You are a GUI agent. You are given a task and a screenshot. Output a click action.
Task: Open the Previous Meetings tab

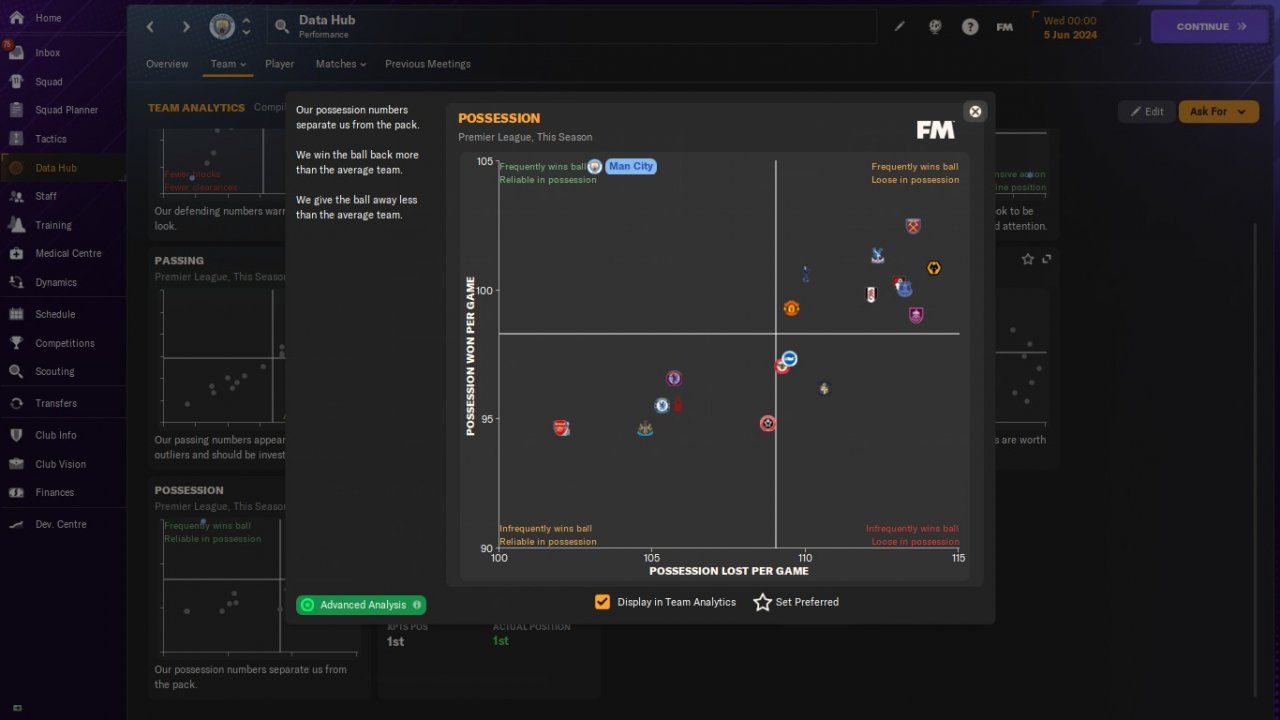[x=428, y=64]
